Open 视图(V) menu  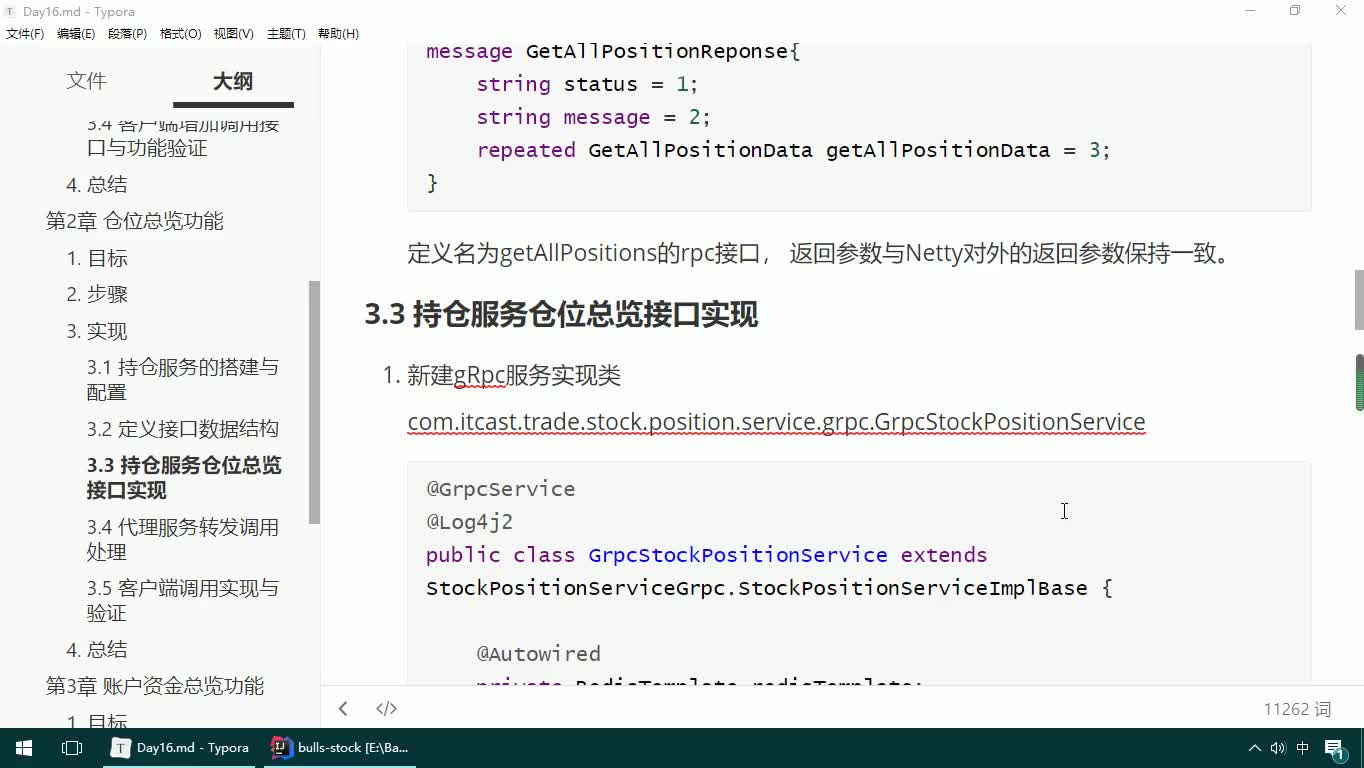coord(233,34)
